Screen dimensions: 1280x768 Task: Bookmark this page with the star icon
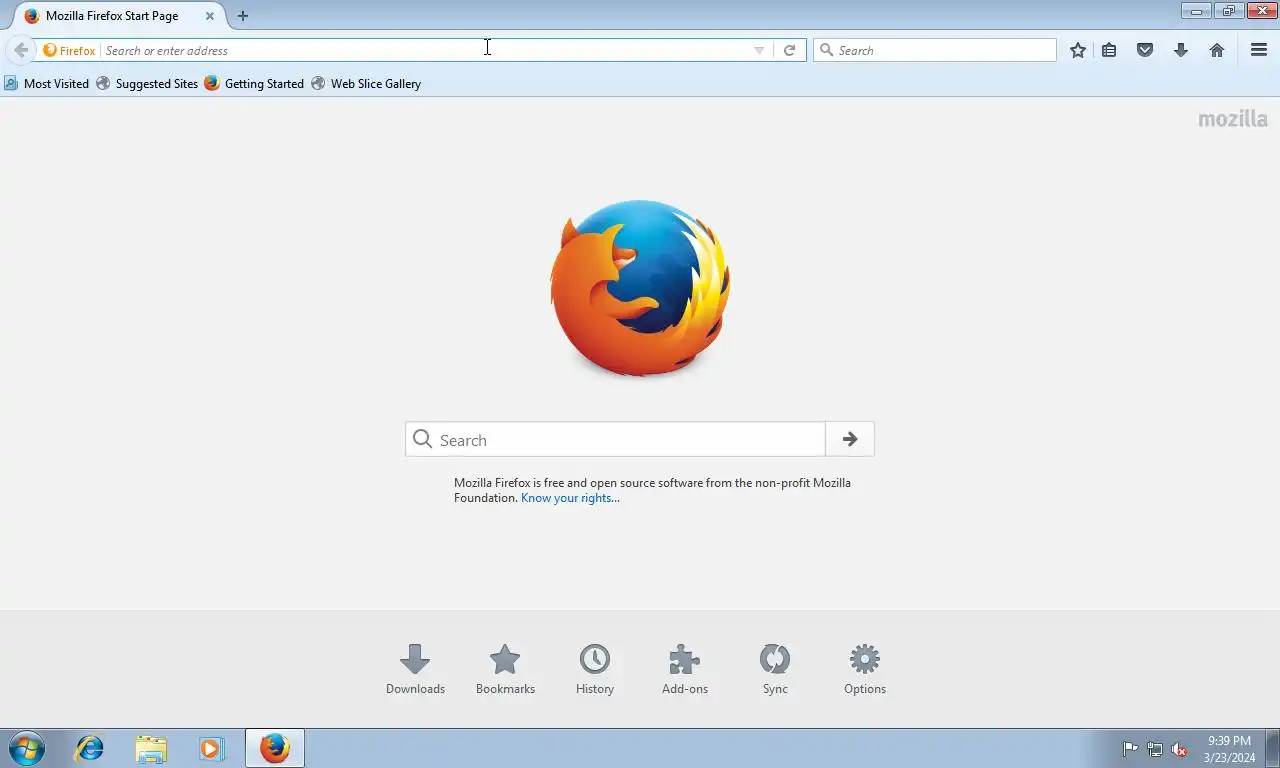1078,50
